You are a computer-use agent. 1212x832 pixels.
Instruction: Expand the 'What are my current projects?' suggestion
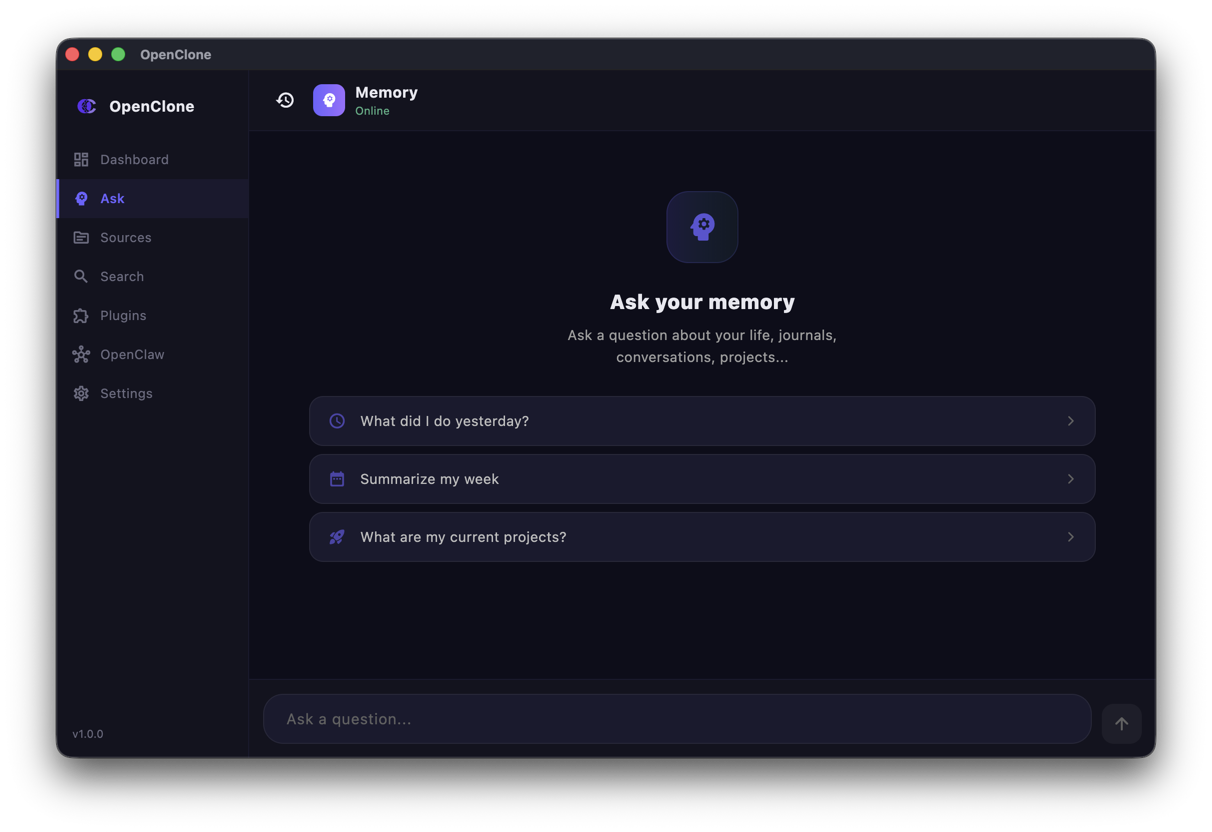tap(1069, 537)
